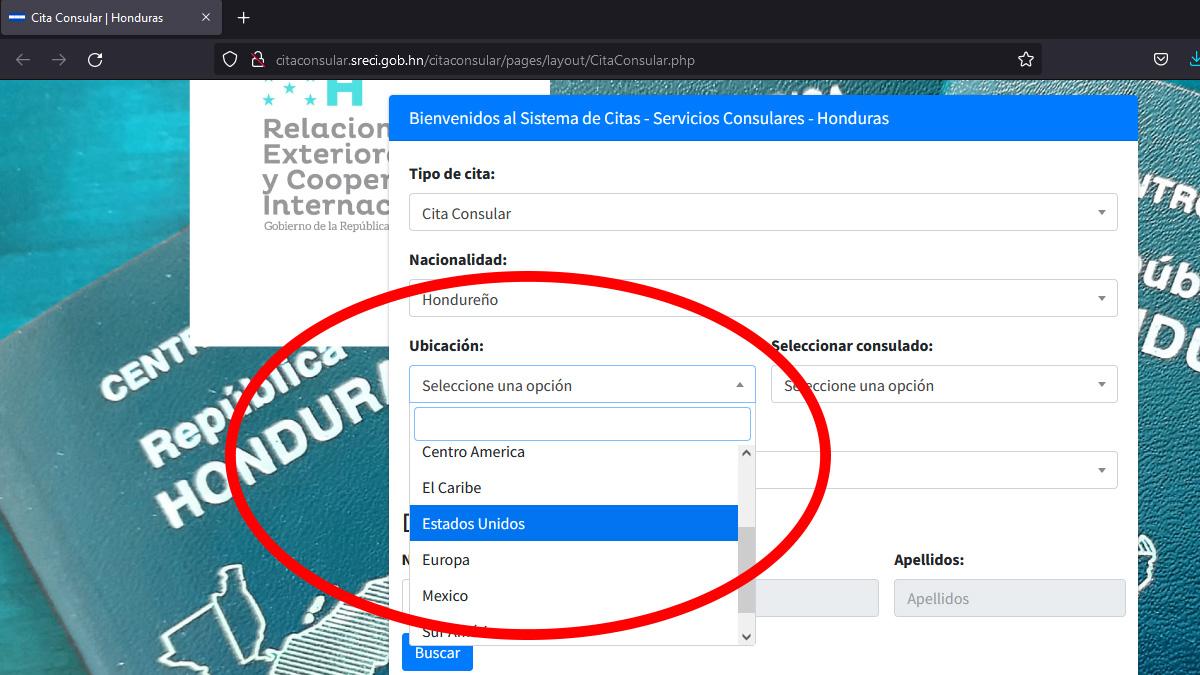Close the Cita Consular tab

coord(205,18)
